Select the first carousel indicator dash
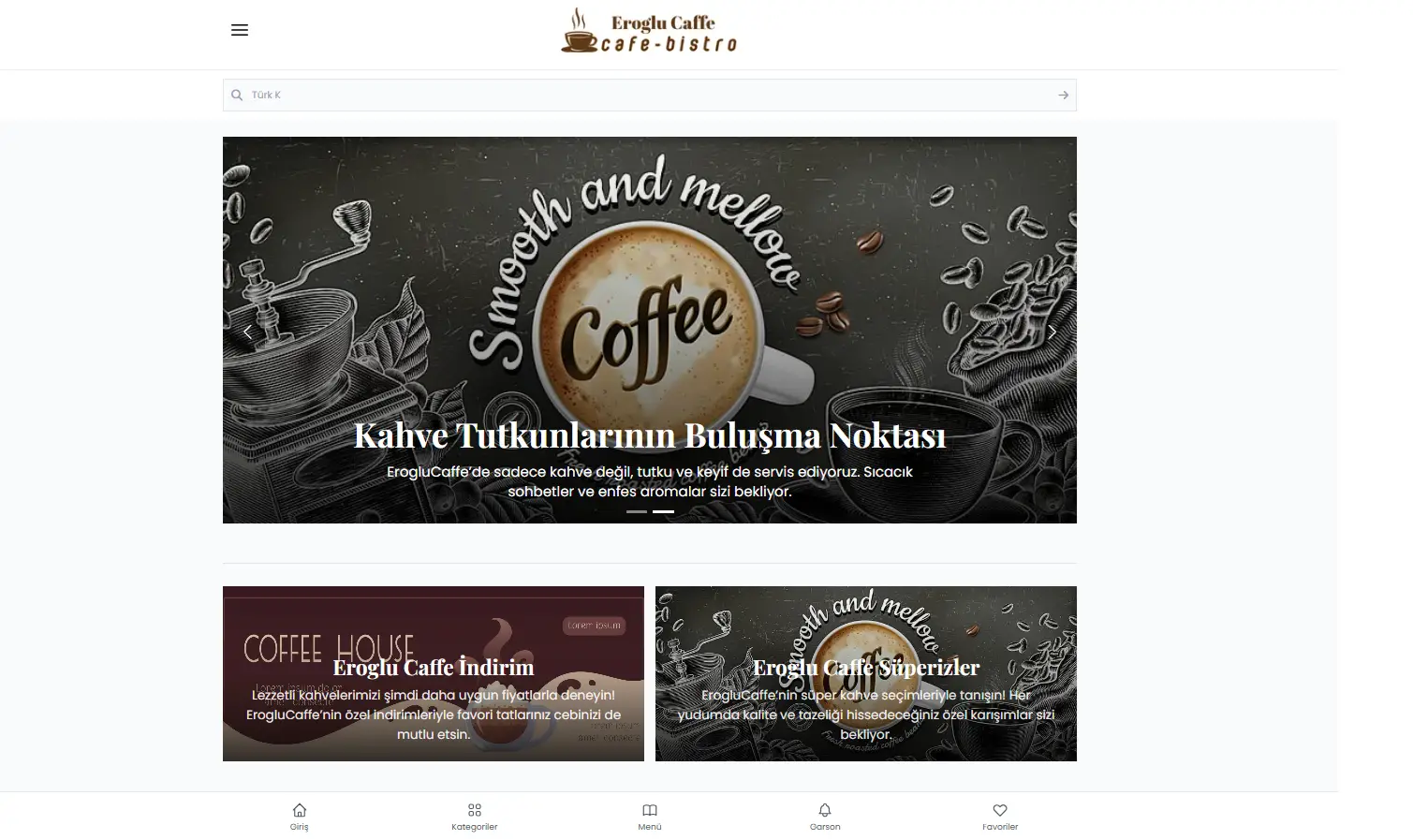1413x840 pixels. (x=637, y=511)
